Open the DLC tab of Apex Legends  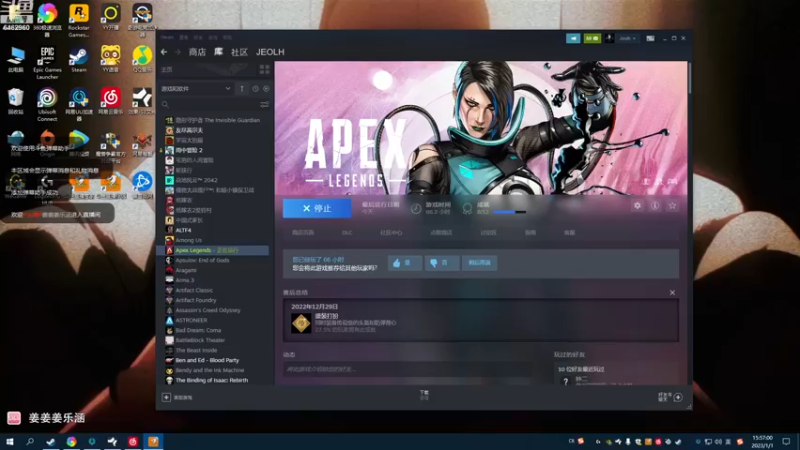pos(347,233)
